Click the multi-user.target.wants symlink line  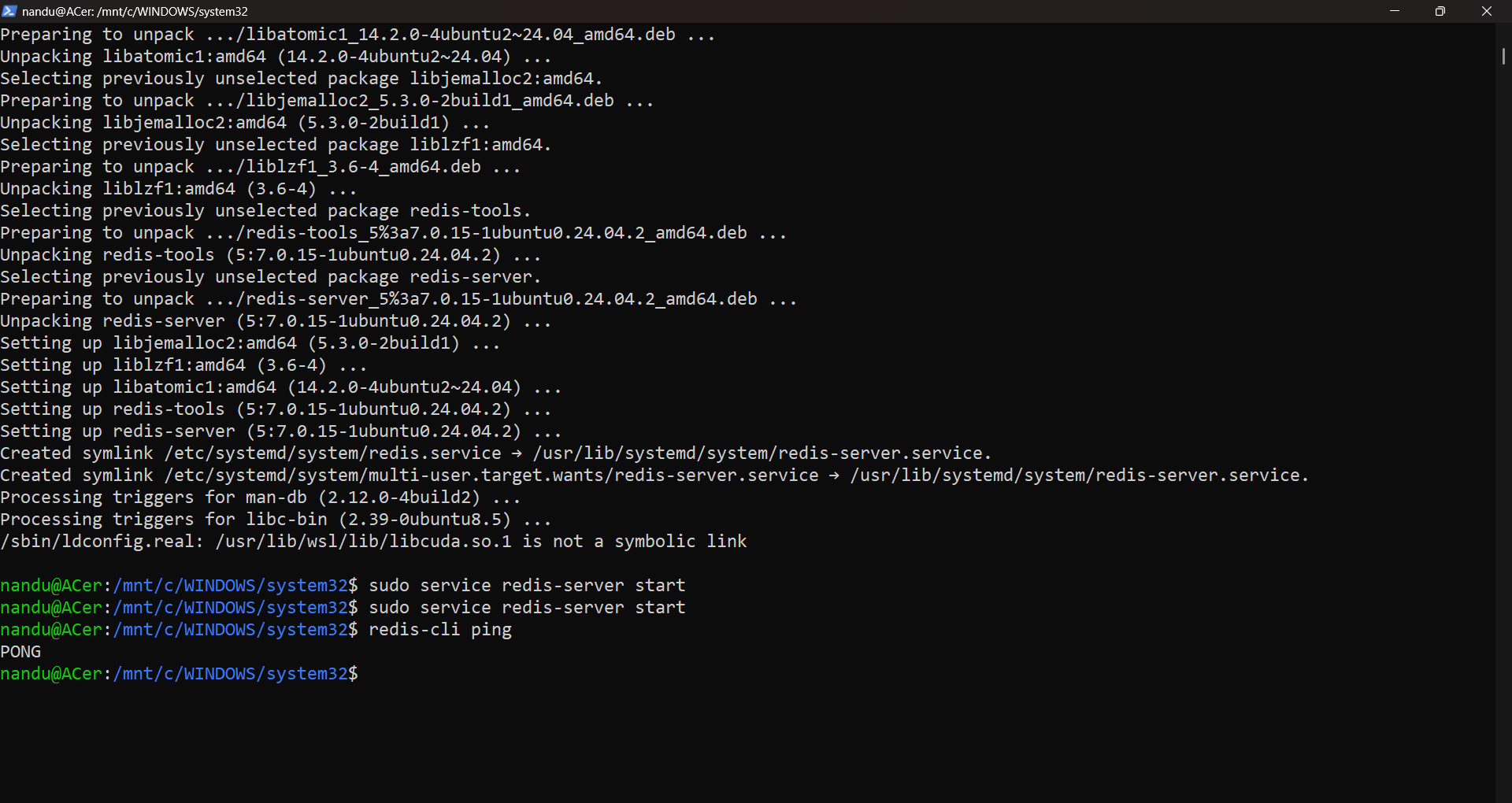(654, 476)
